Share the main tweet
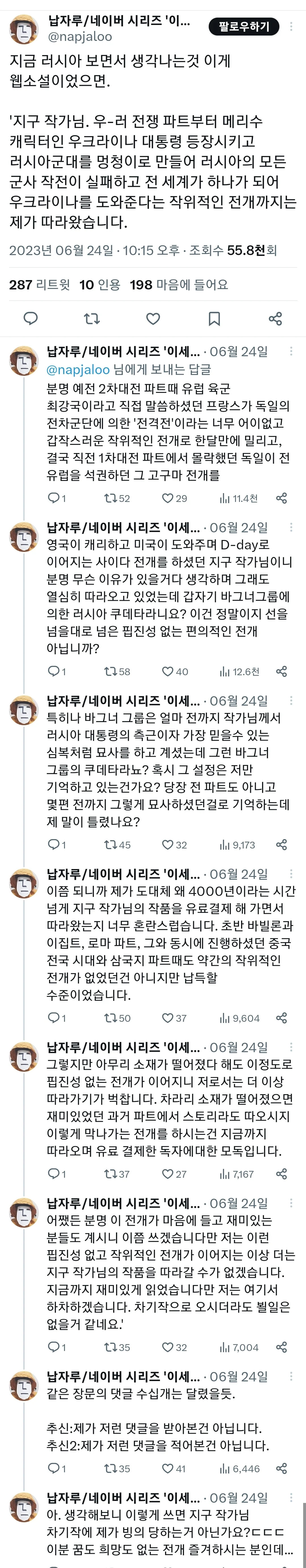306x1568 pixels. (x=275, y=318)
